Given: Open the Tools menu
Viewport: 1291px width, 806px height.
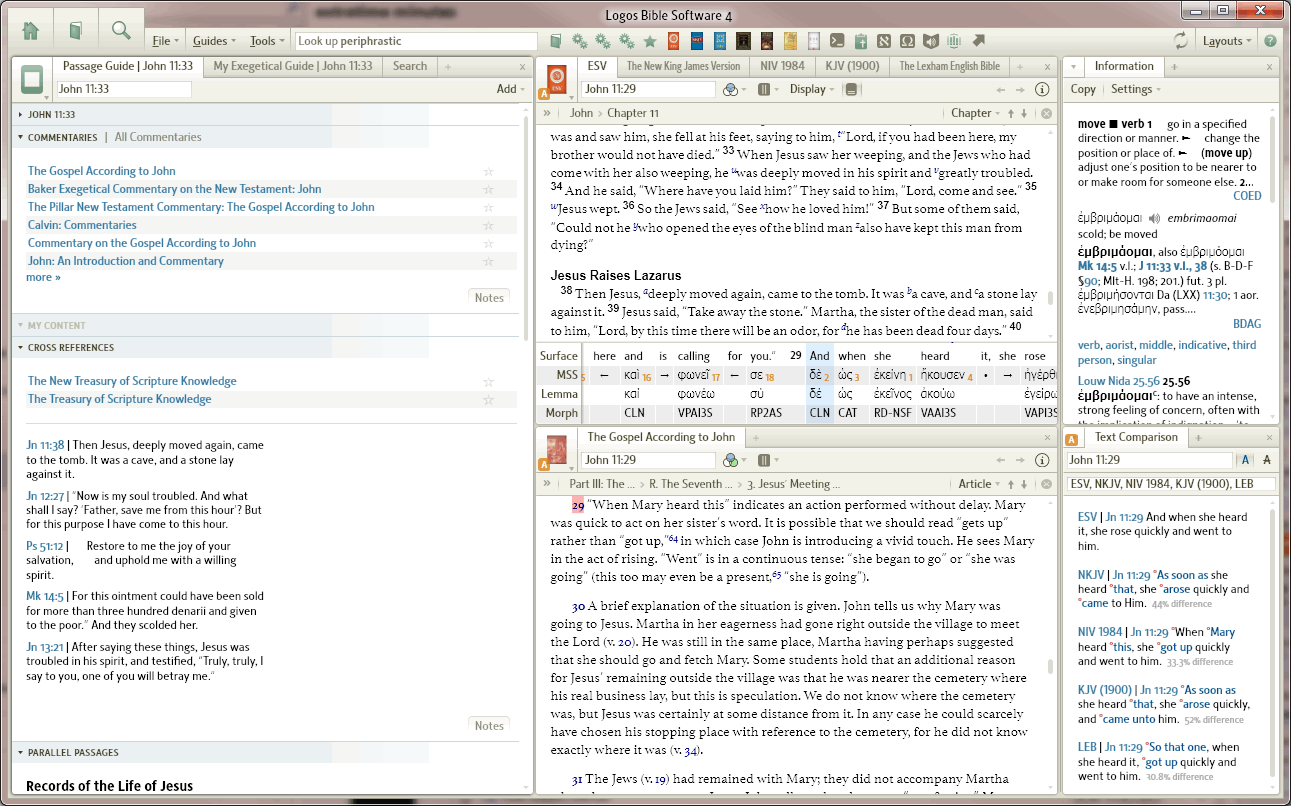Looking at the screenshot, I should pyautogui.click(x=266, y=41).
